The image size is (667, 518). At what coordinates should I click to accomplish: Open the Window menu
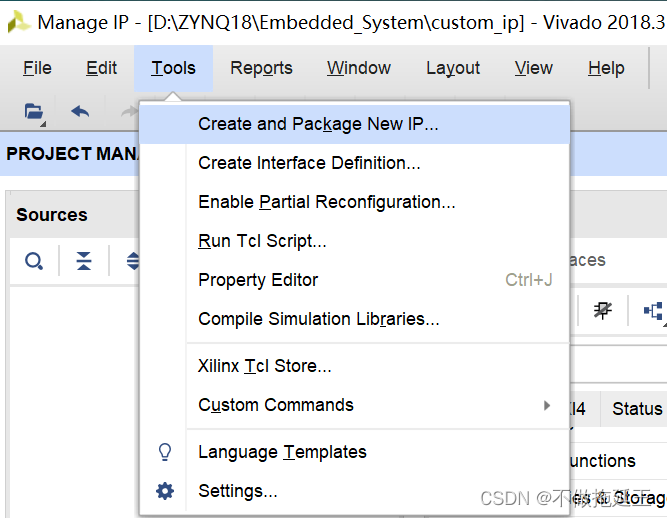coord(359,68)
